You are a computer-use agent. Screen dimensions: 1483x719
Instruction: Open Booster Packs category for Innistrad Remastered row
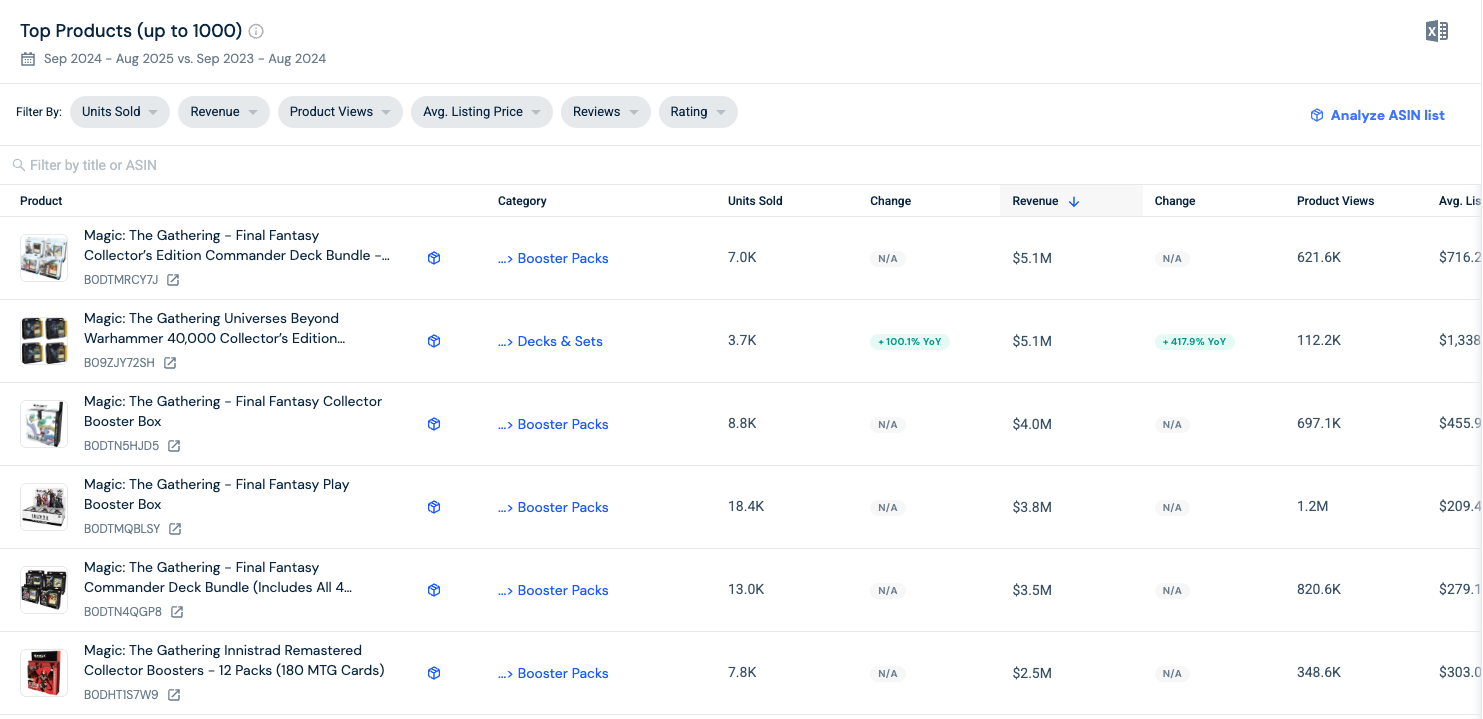coord(553,673)
